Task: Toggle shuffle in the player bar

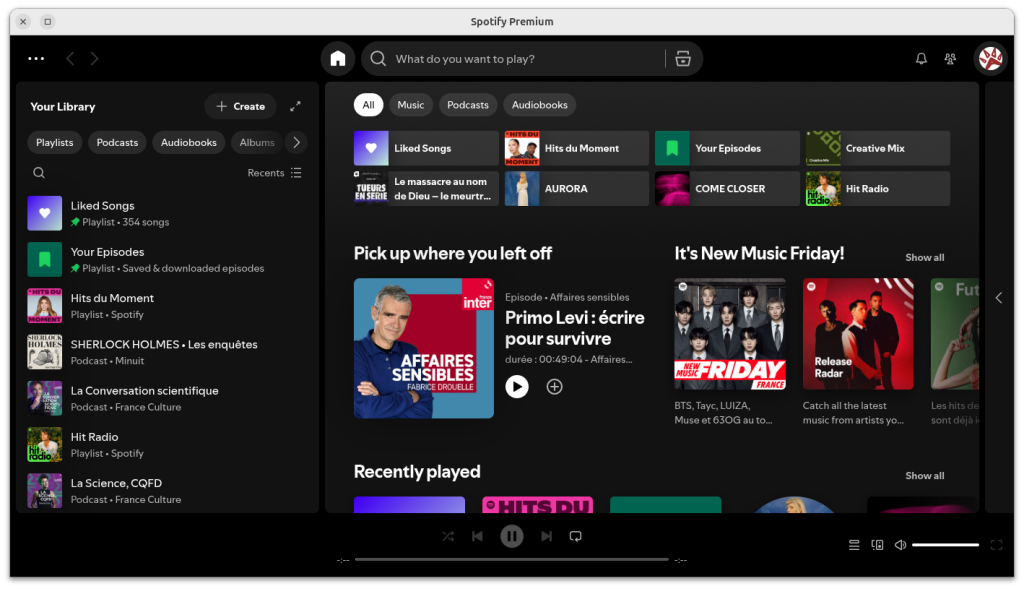Action: (x=448, y=537)
